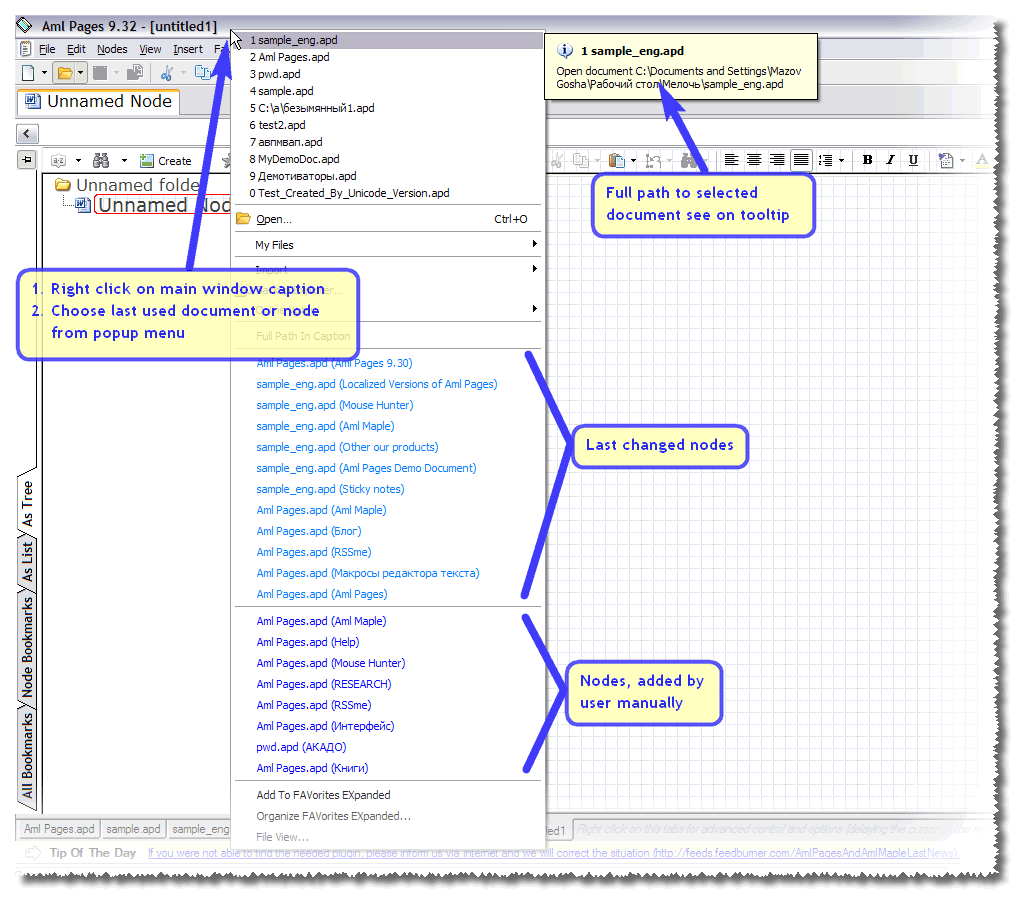Click the New document icon
Viewport: 1021px width, 899px height.
pyautogui.click(x=28, y=73)
